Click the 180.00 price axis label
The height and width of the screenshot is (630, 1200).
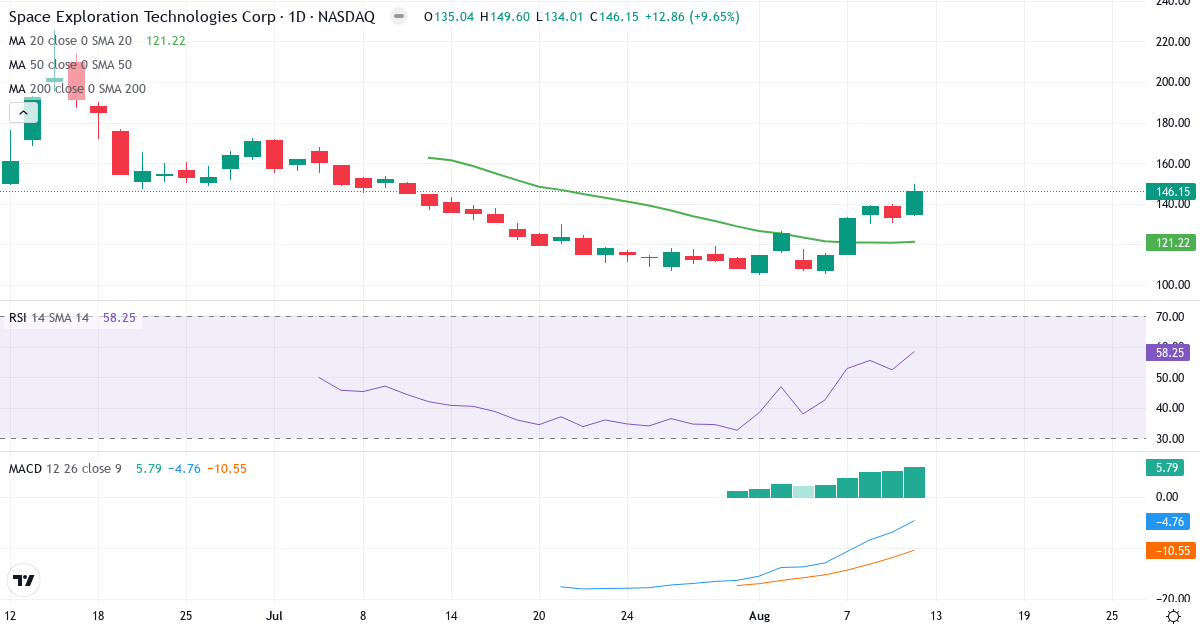coord(1172,123)
